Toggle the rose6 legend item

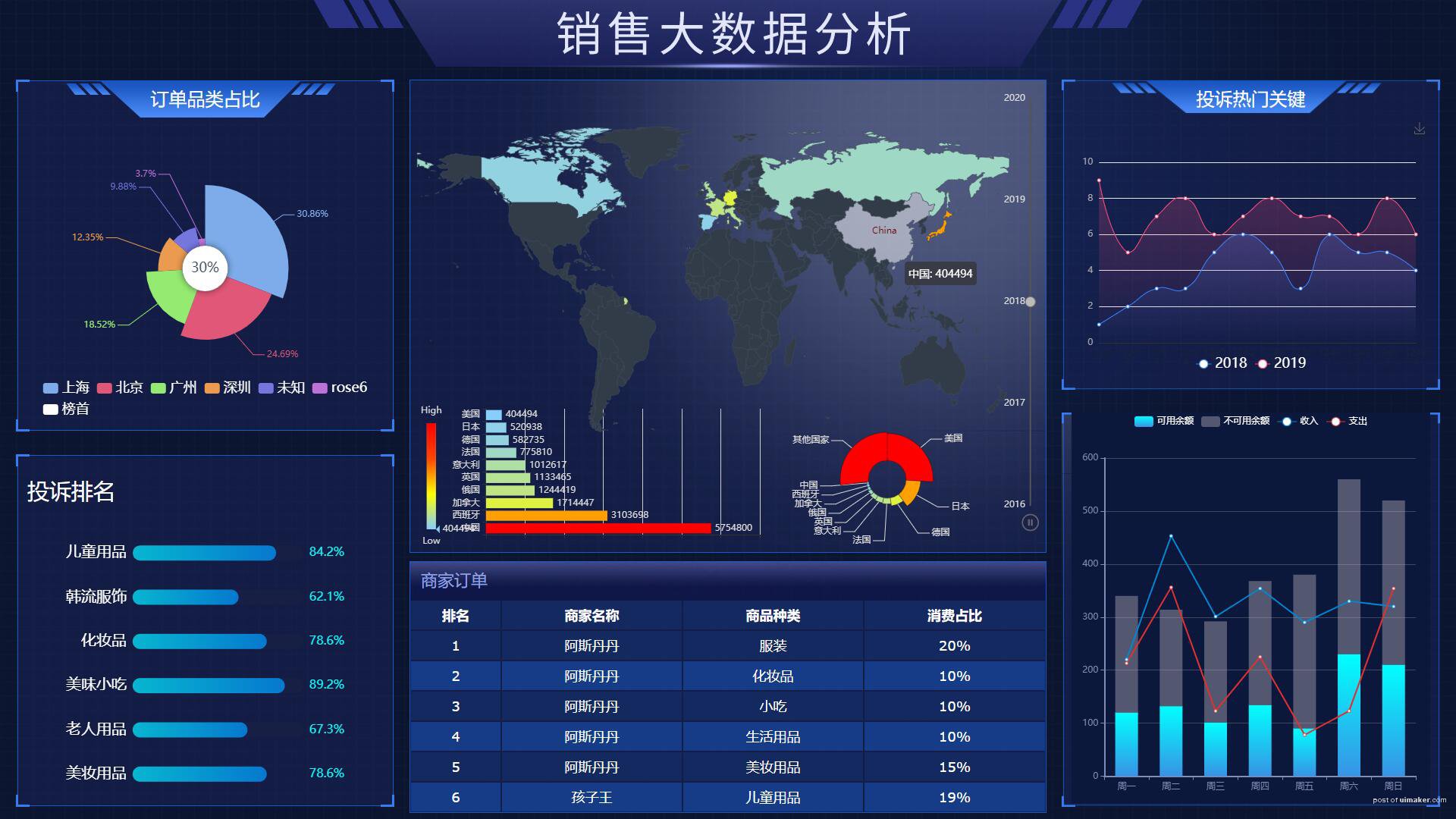point(340,388)
